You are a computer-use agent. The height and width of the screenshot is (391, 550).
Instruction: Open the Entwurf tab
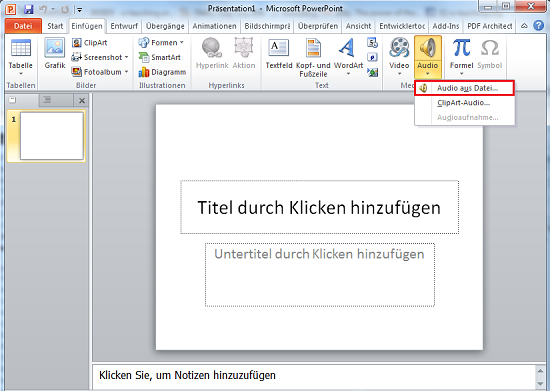pyautogui.click(x=124, y=26)
